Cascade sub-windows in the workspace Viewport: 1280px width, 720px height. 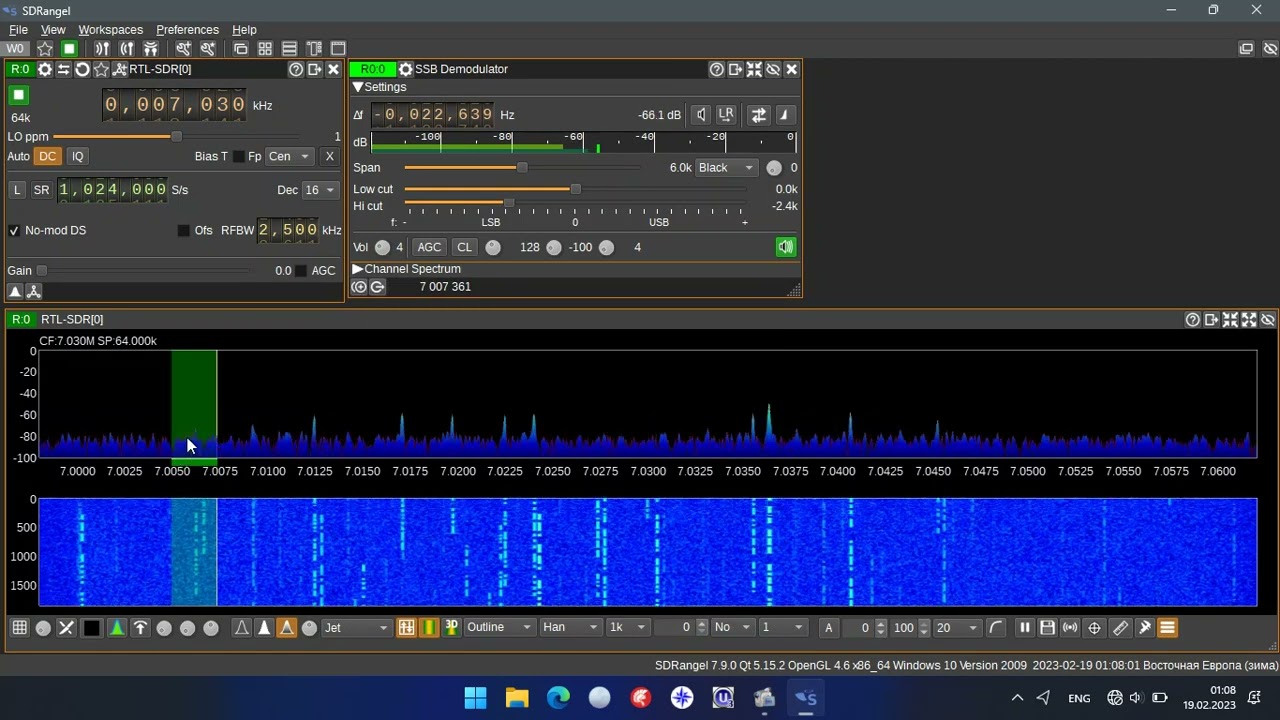[x=241, y=49]
